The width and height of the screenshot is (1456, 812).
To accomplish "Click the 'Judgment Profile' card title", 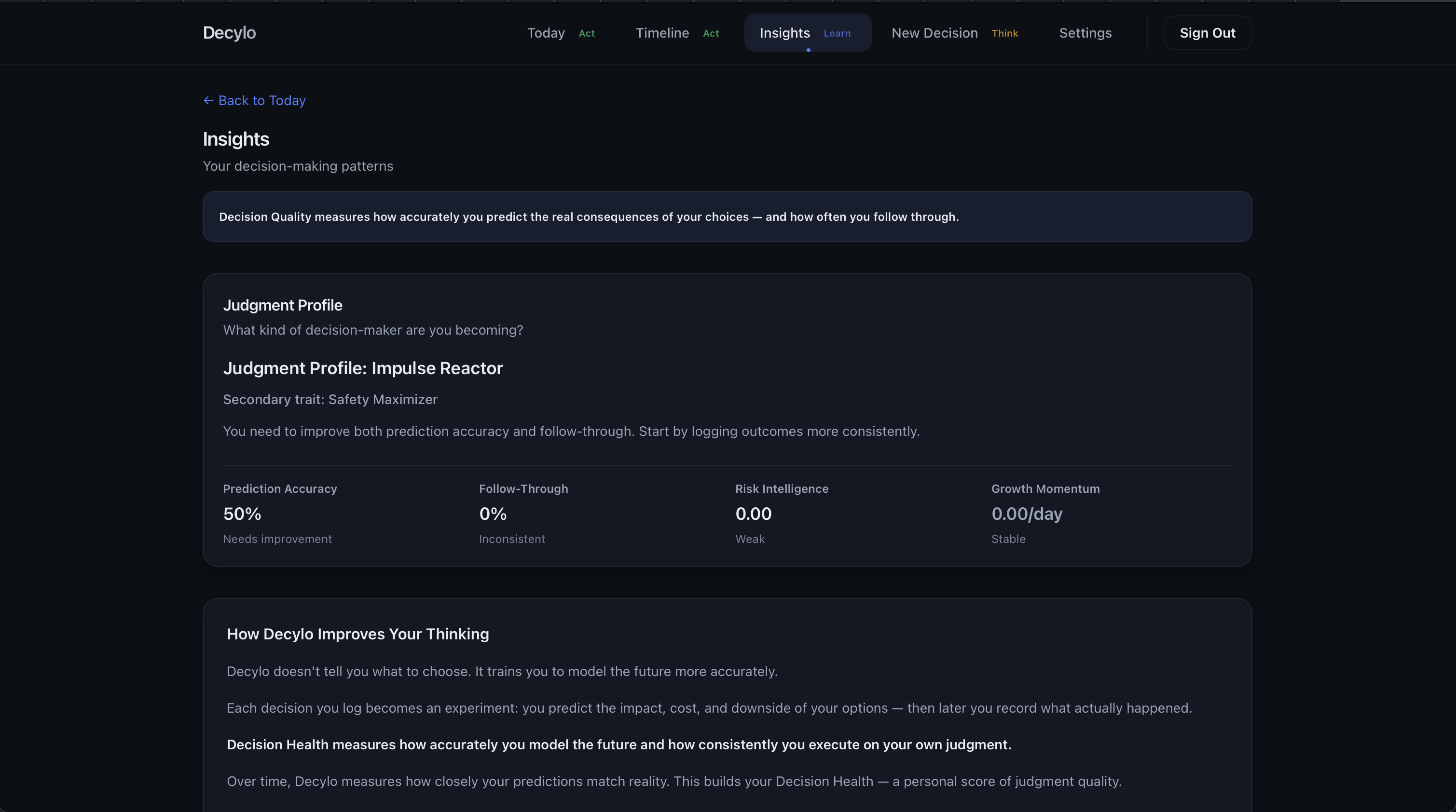I will 283,305.
